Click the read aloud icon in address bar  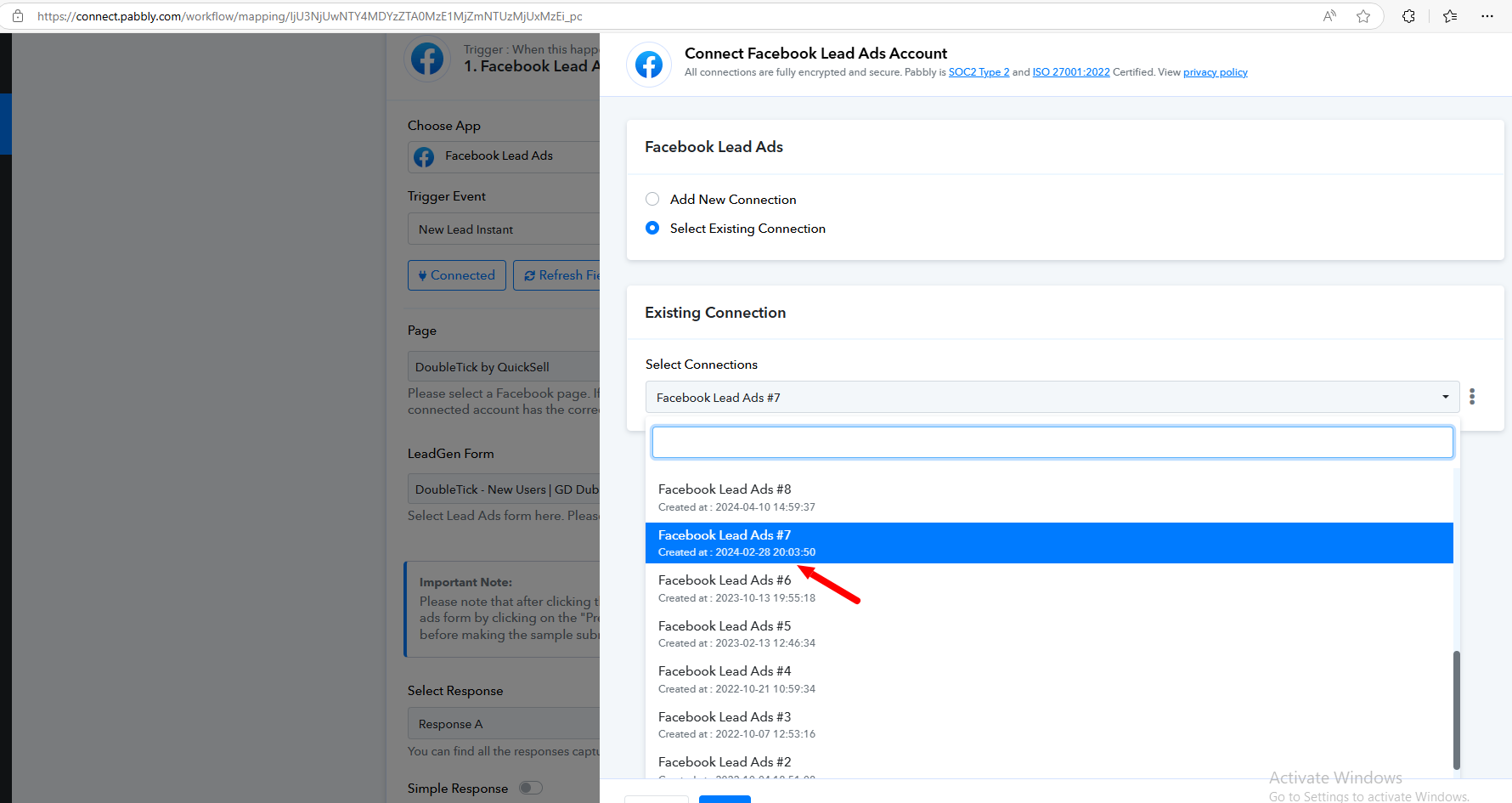(1329, 16)
